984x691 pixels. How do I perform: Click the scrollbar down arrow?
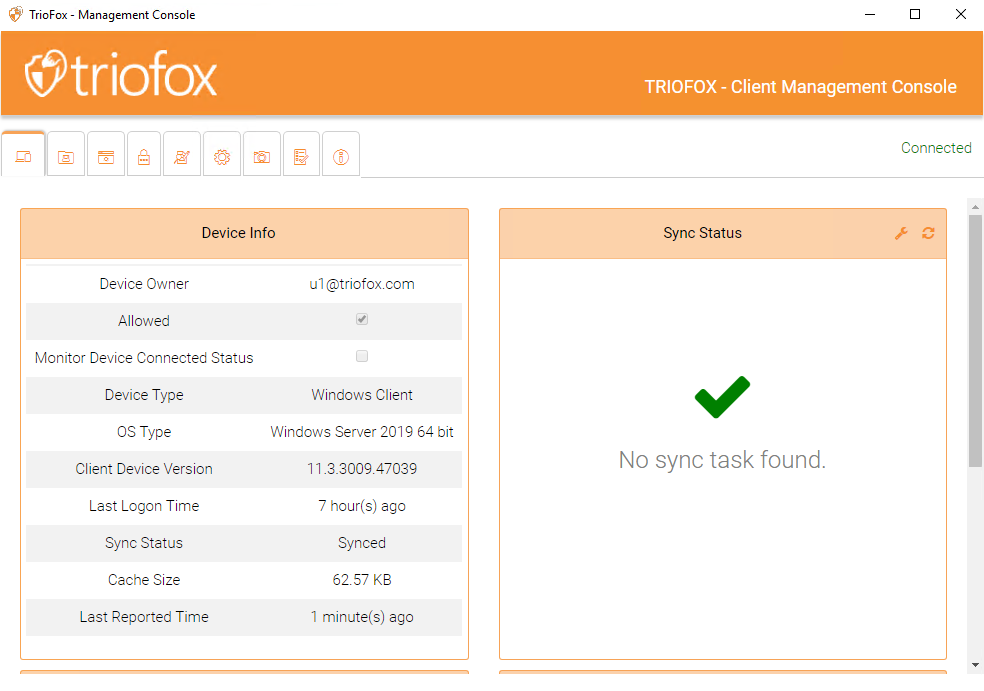(x=975, y=665)
